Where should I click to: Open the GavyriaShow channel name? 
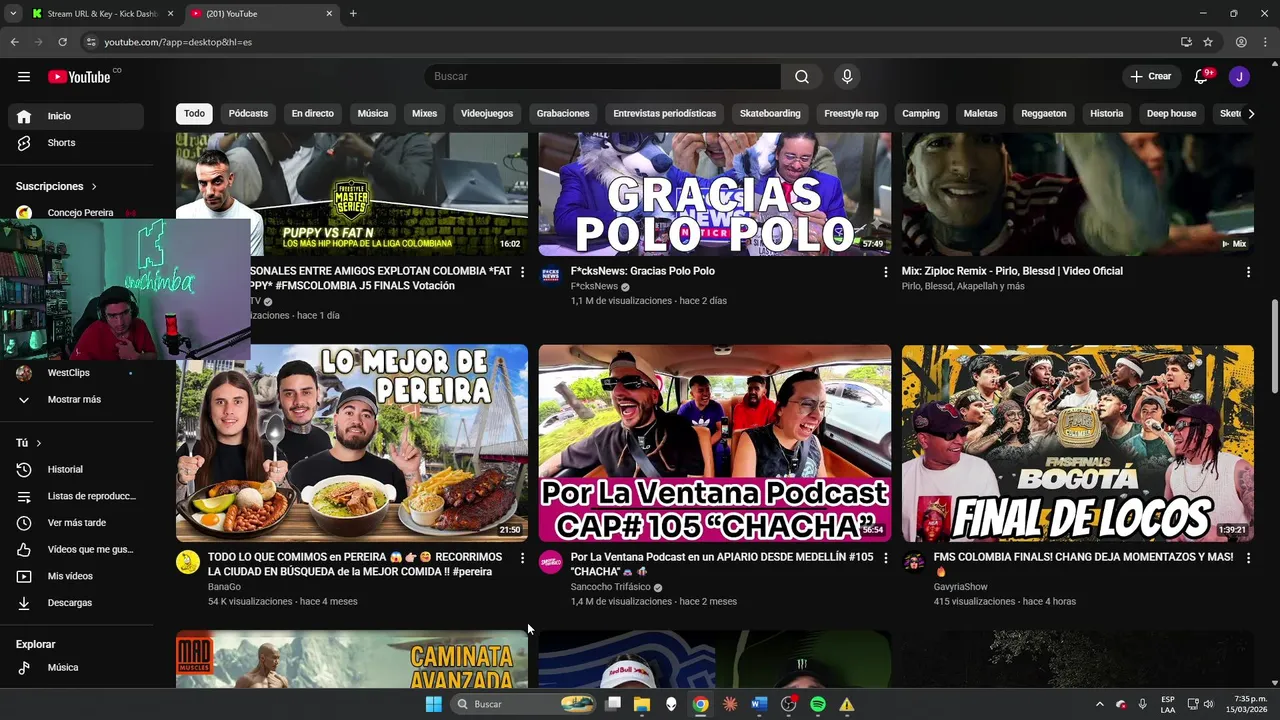[960, 587]
